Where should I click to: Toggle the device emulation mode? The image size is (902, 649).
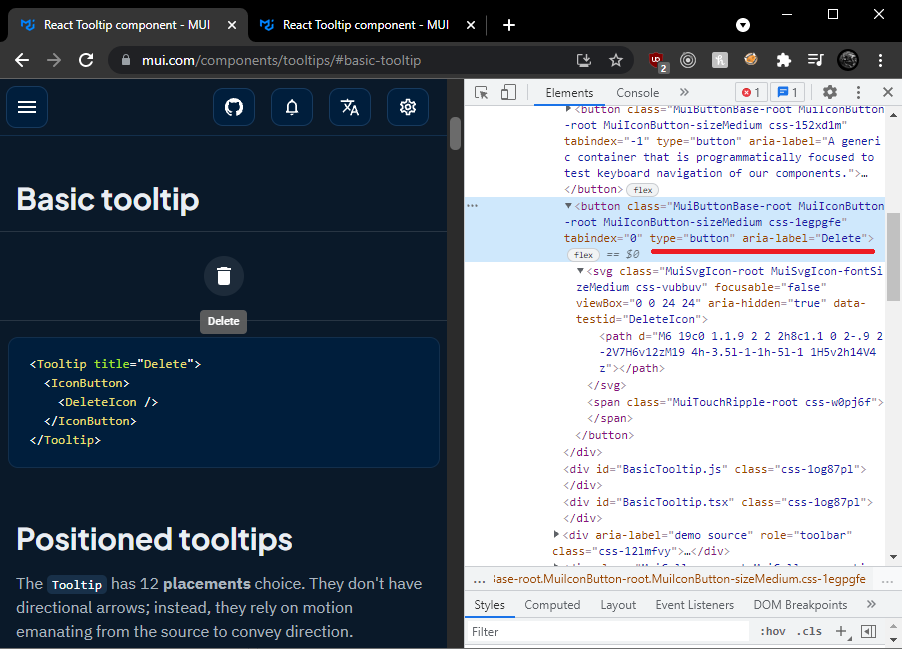pos(508,91)
